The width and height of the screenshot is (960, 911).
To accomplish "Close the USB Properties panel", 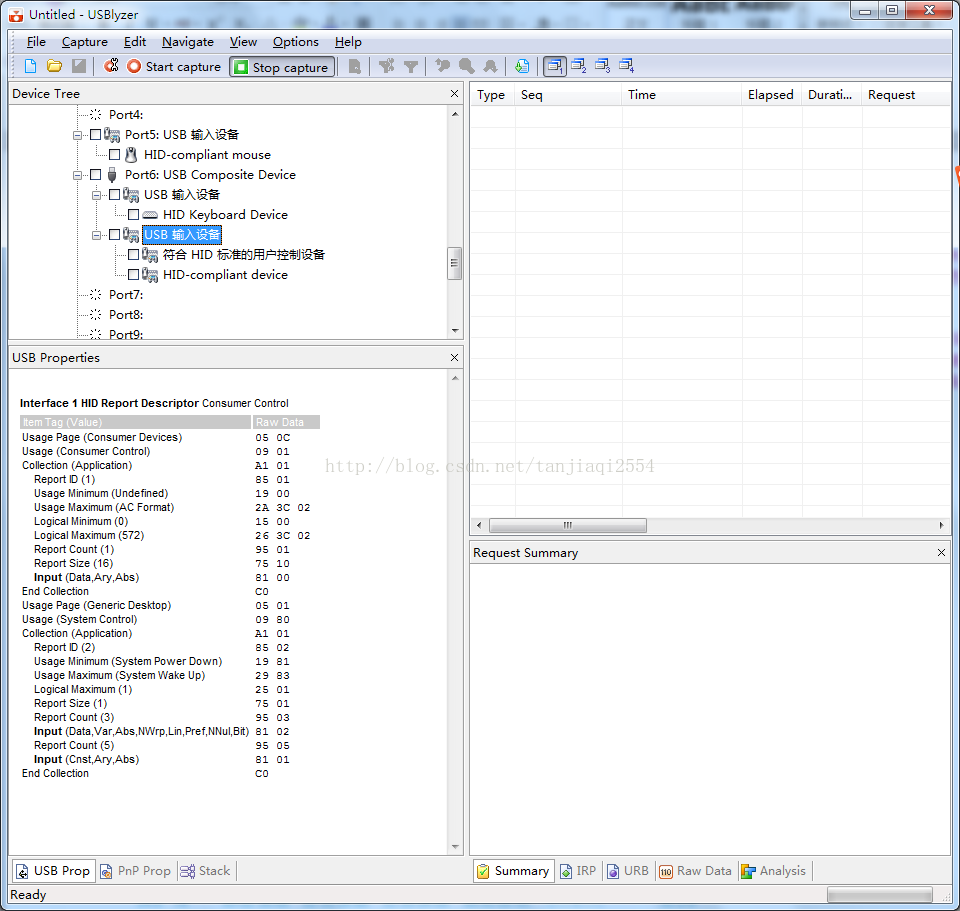I will coord(454,358).
